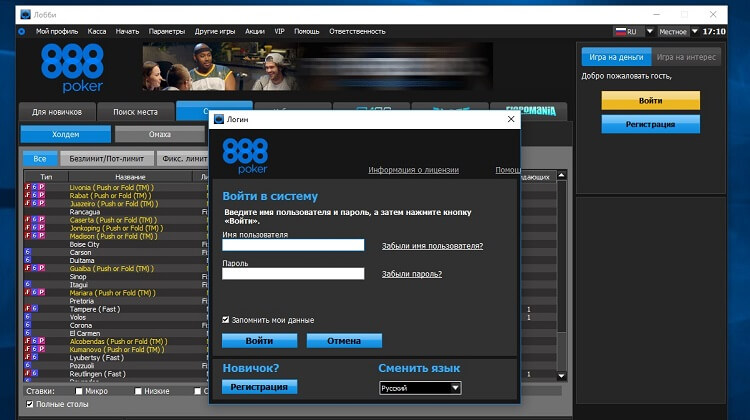Open the Касса menu

(97, 32)
